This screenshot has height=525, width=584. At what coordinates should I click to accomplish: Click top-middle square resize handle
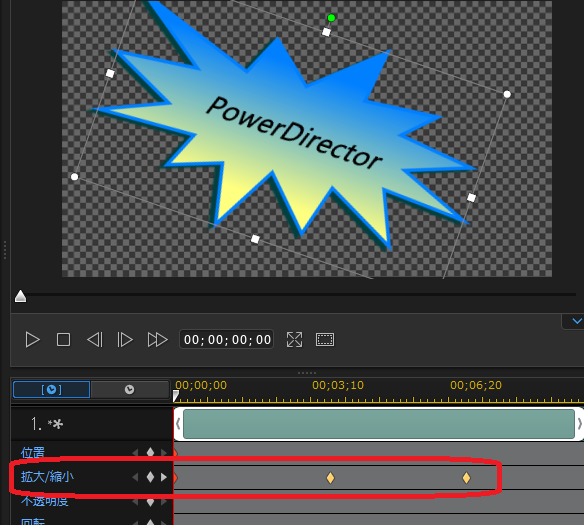click(326, 32)
